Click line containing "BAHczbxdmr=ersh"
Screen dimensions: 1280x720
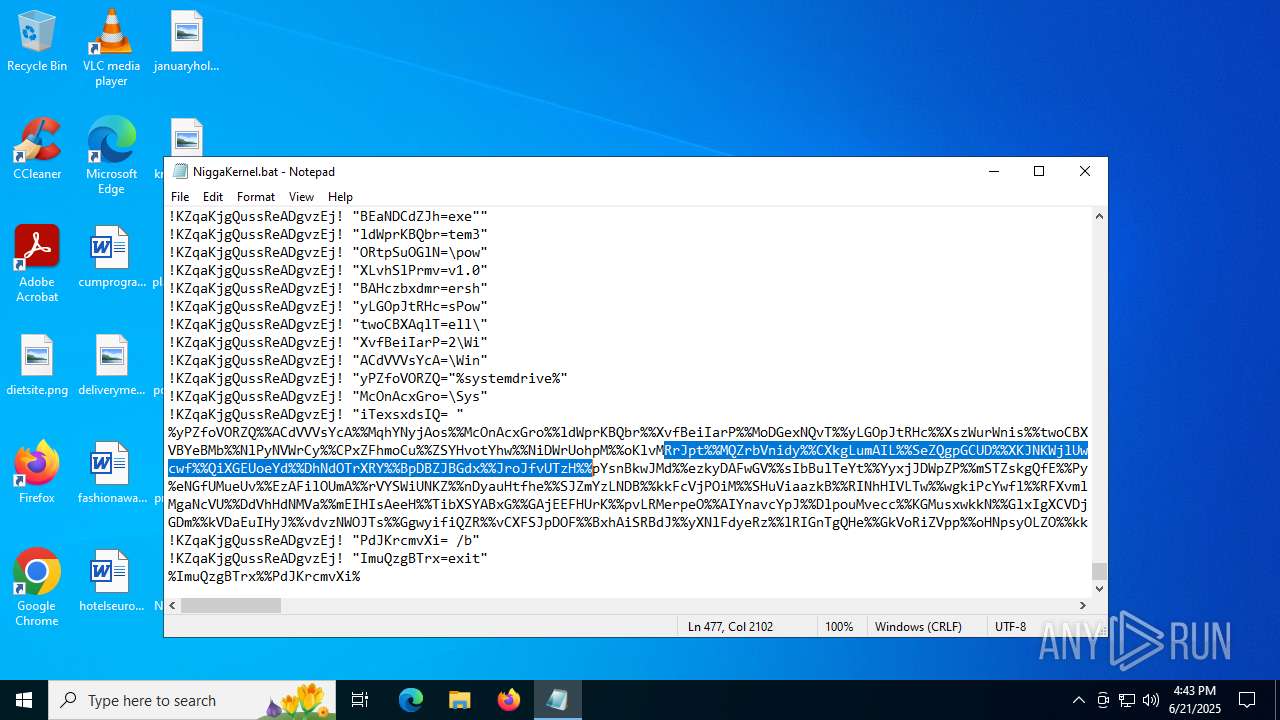(x=328, y=288)
